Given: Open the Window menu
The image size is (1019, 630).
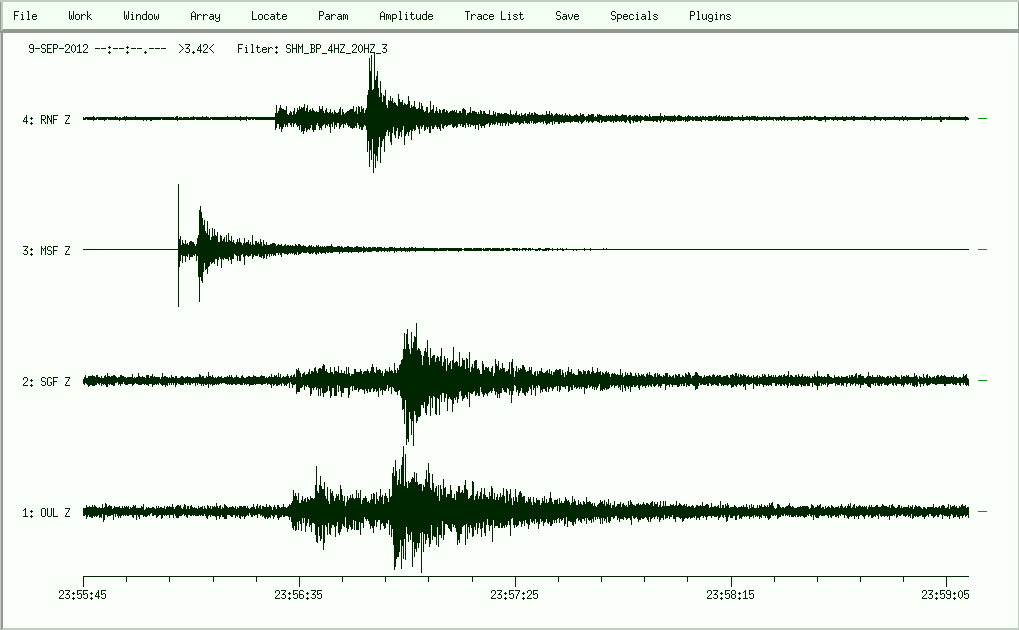Looking at the screenshot, I should click(x=141, y=16).
